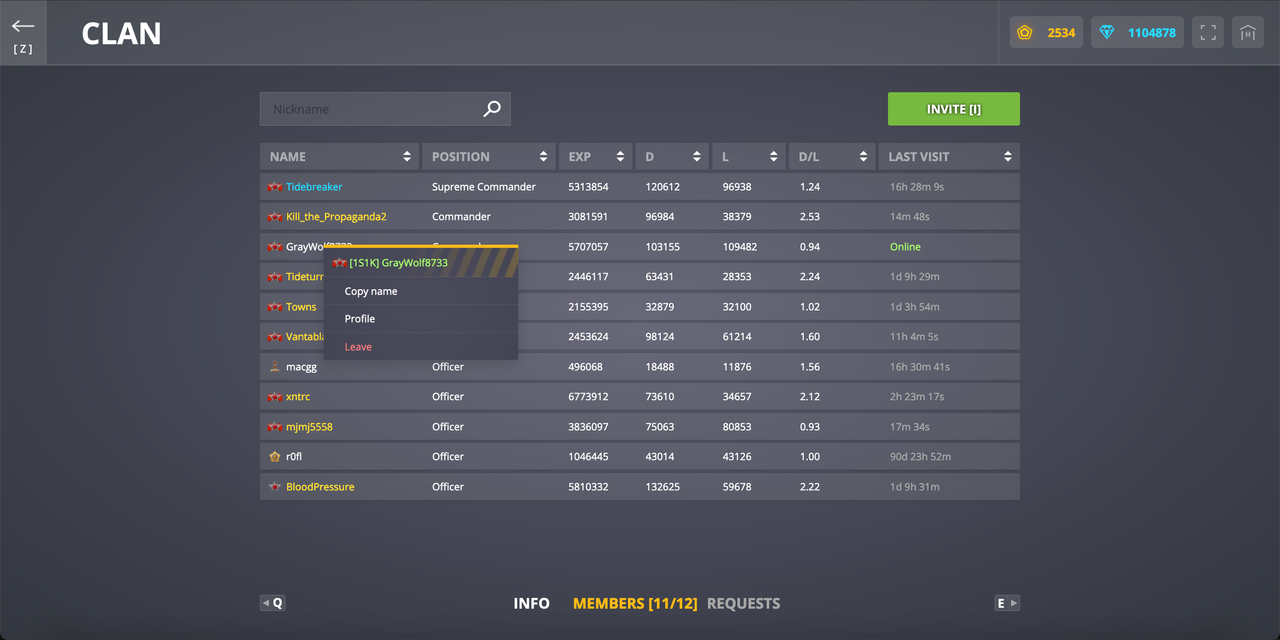The width and height of the screenshot is (1280, 640).
Task: Click the gold coin currency icon
Action: 1025,33
